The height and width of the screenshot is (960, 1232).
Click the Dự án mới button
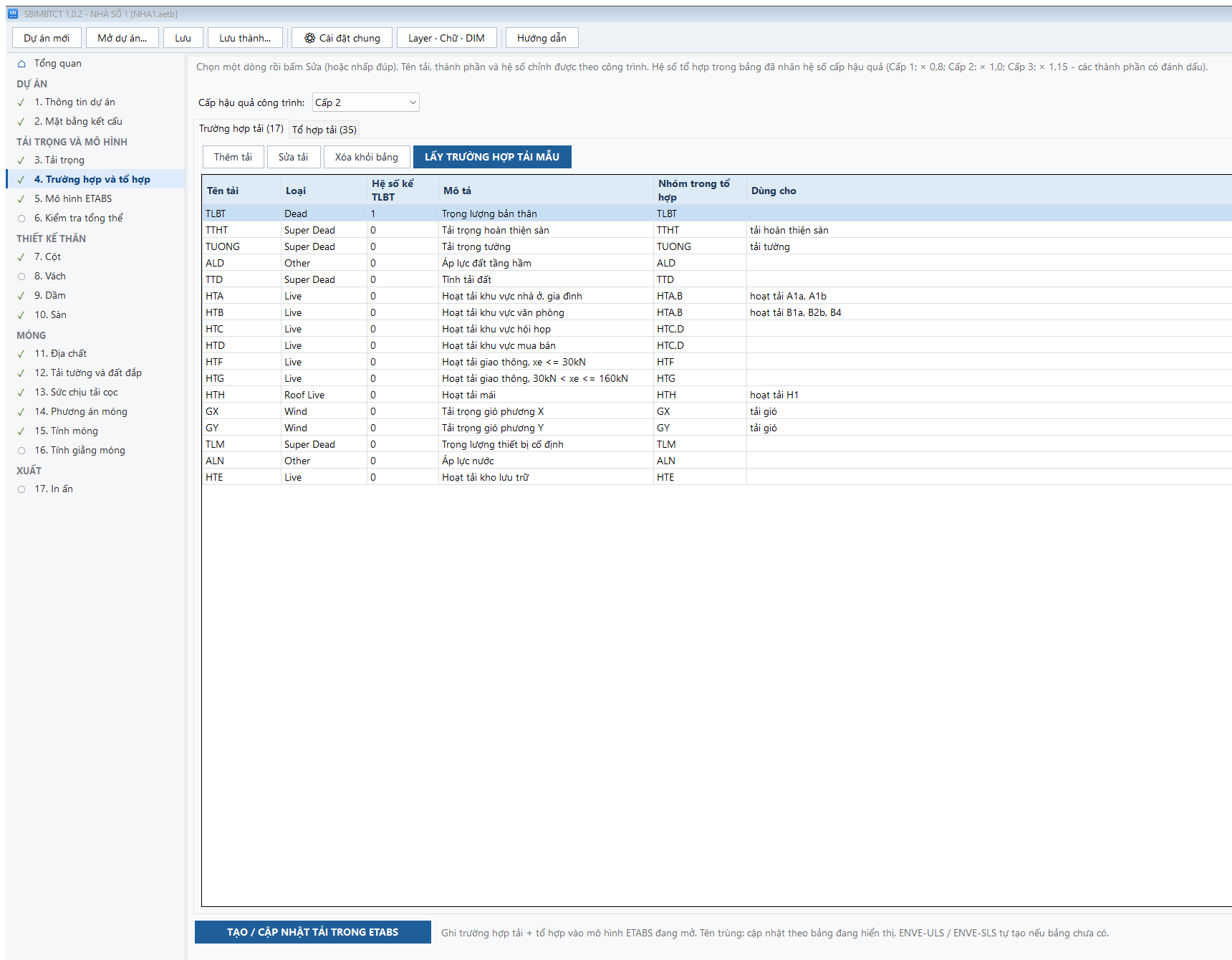[x=47, y=38]
